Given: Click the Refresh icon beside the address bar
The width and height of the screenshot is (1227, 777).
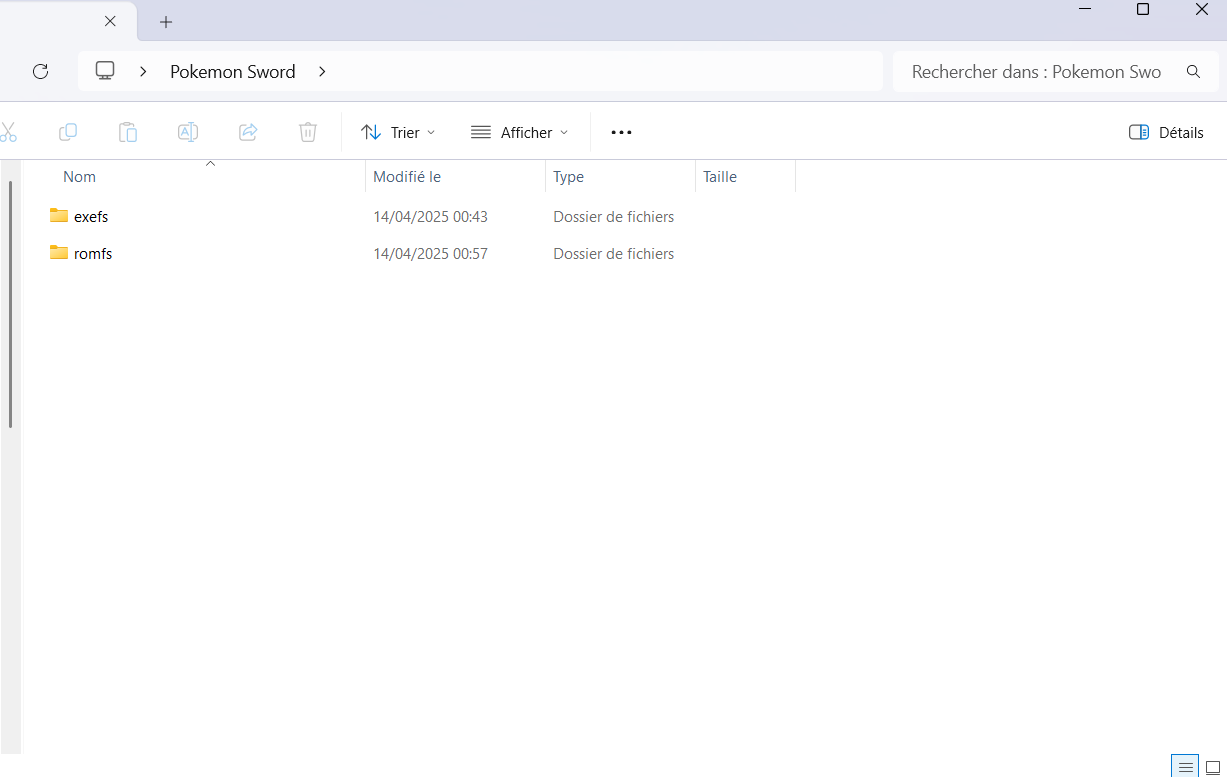Looking at the screenshot, I should (x=40, y=71).
